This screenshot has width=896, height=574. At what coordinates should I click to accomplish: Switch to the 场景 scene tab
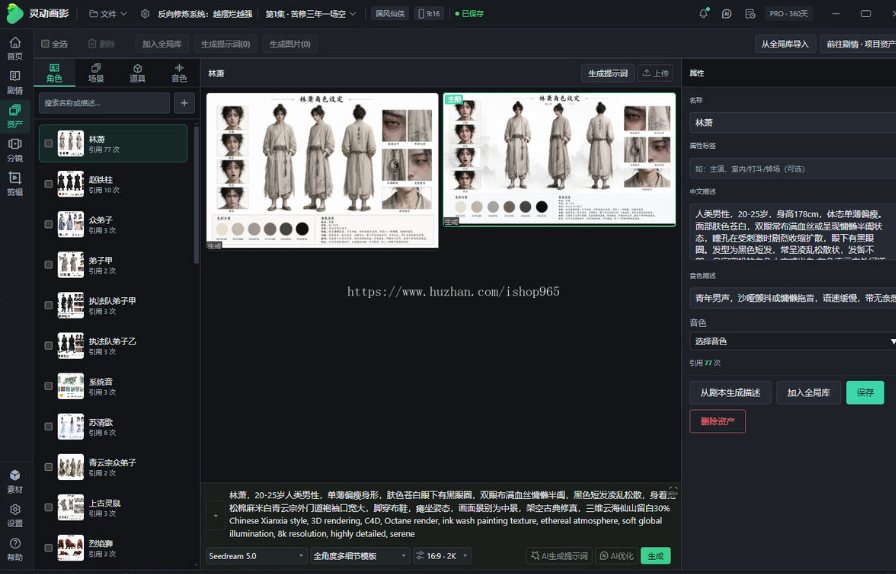click(x=96, y=73)
